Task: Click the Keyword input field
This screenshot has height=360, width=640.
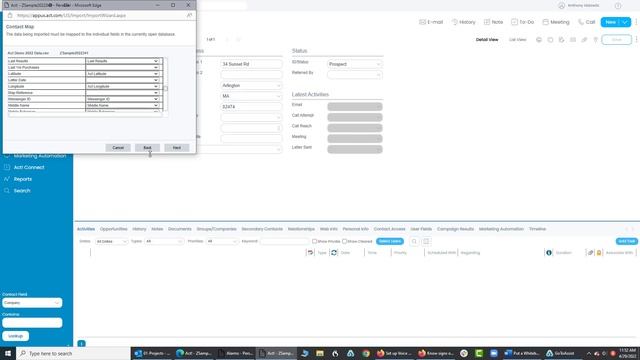Action: point(284,241)
